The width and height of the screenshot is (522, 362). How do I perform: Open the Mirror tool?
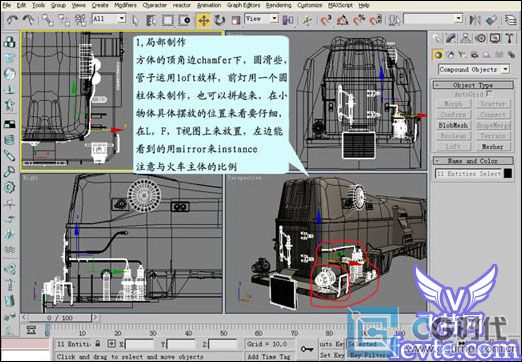(475, 20)
